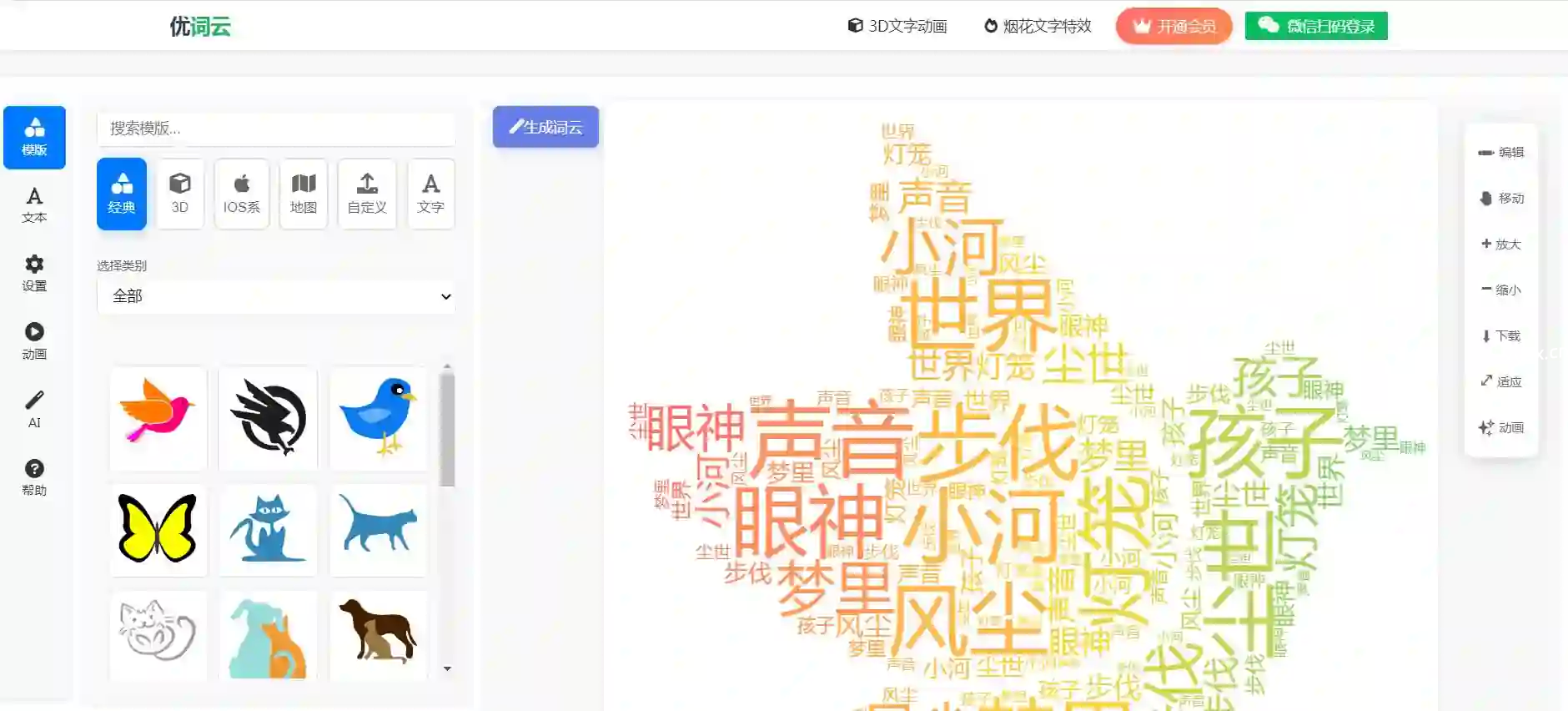Click the 搜索模版 search field

click(x=276, y=129)
